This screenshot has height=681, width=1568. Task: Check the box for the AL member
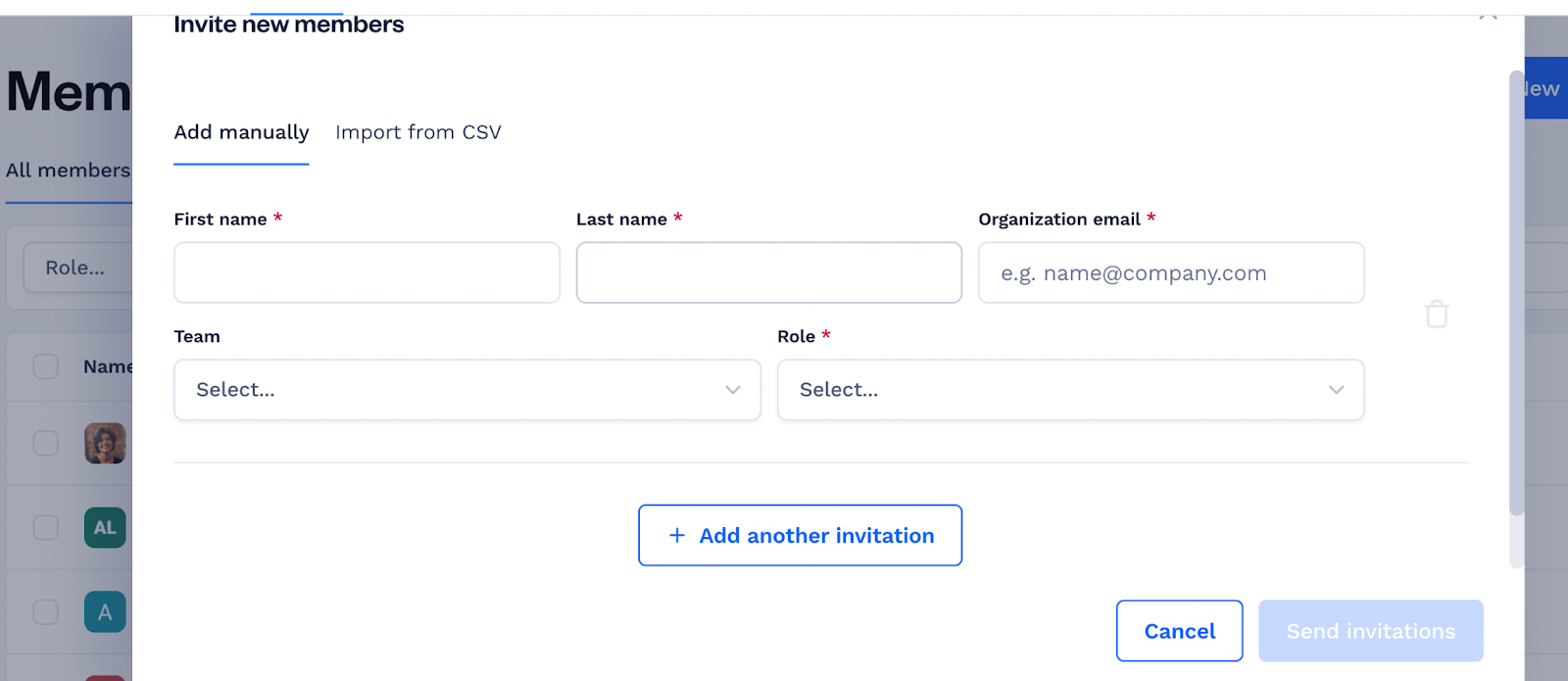(46, 527)
